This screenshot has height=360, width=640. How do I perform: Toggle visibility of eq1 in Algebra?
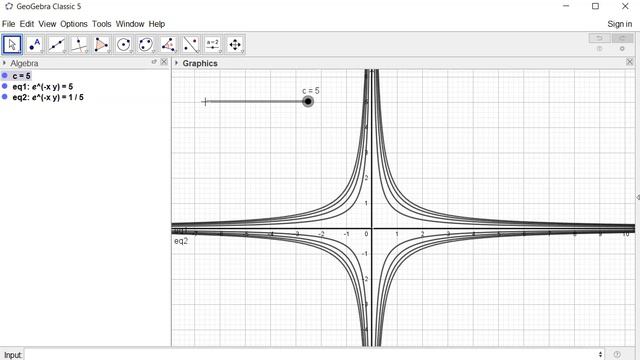4,86
